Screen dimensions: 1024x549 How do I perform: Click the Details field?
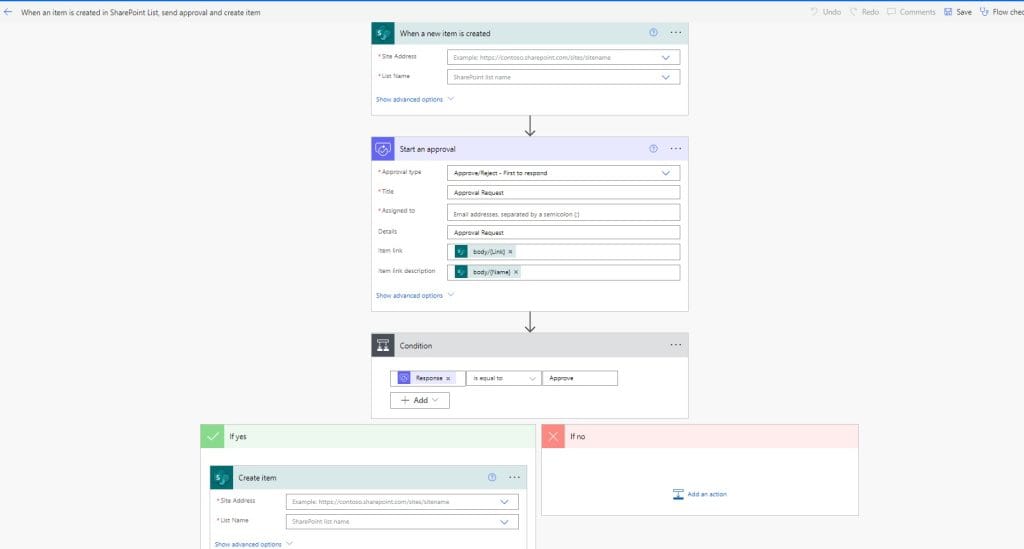[x=564, y=232]
